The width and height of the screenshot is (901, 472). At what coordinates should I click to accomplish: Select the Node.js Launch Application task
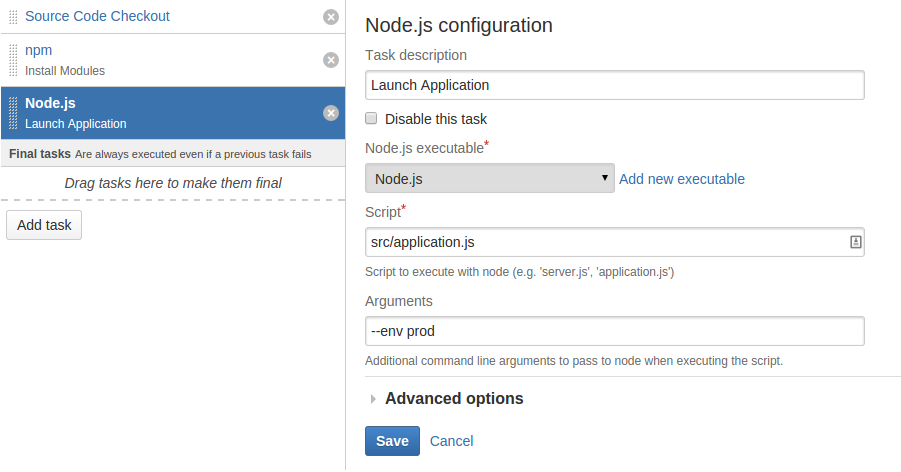coord(173,113)
